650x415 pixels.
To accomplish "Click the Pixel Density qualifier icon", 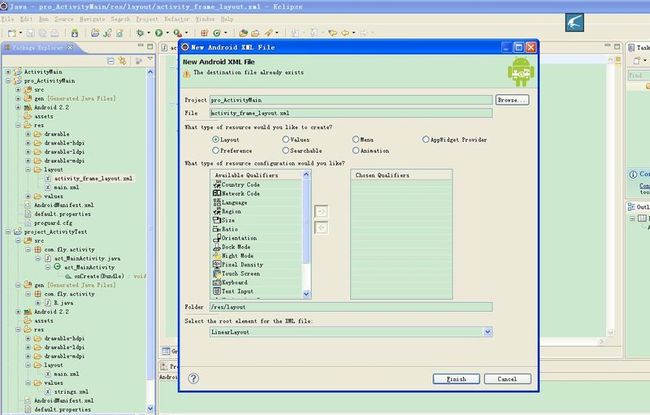I will pos(217,264).
